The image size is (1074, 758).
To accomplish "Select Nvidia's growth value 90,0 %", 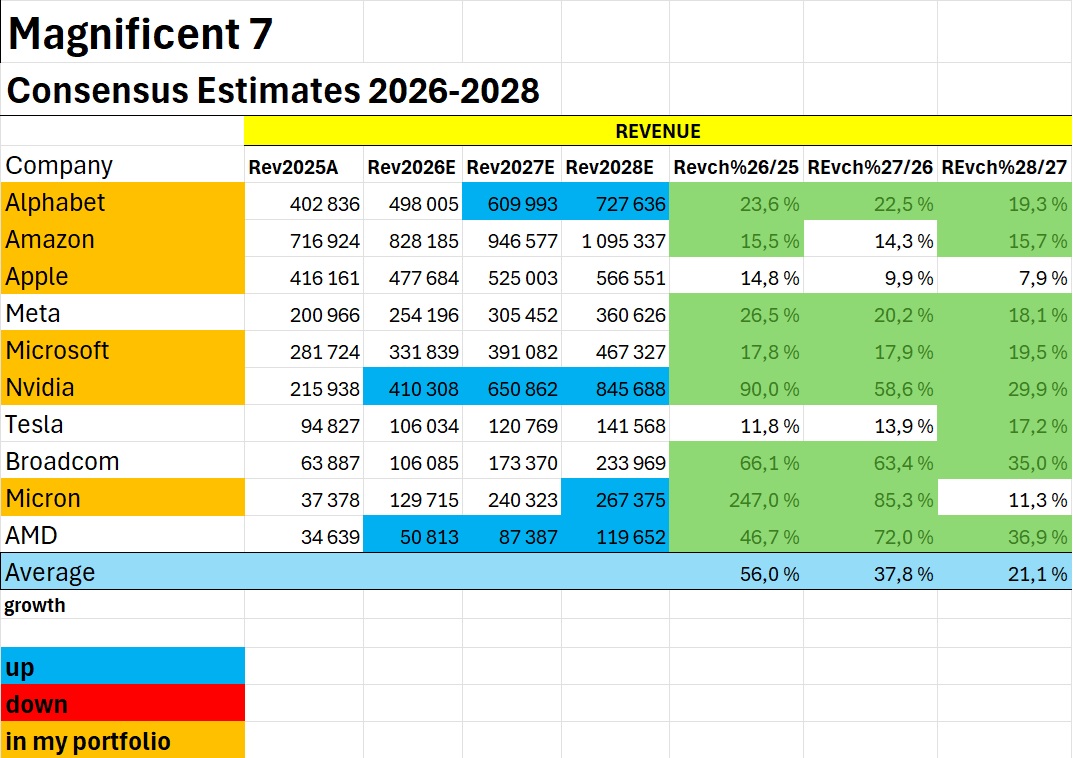I will coord(736,388).
